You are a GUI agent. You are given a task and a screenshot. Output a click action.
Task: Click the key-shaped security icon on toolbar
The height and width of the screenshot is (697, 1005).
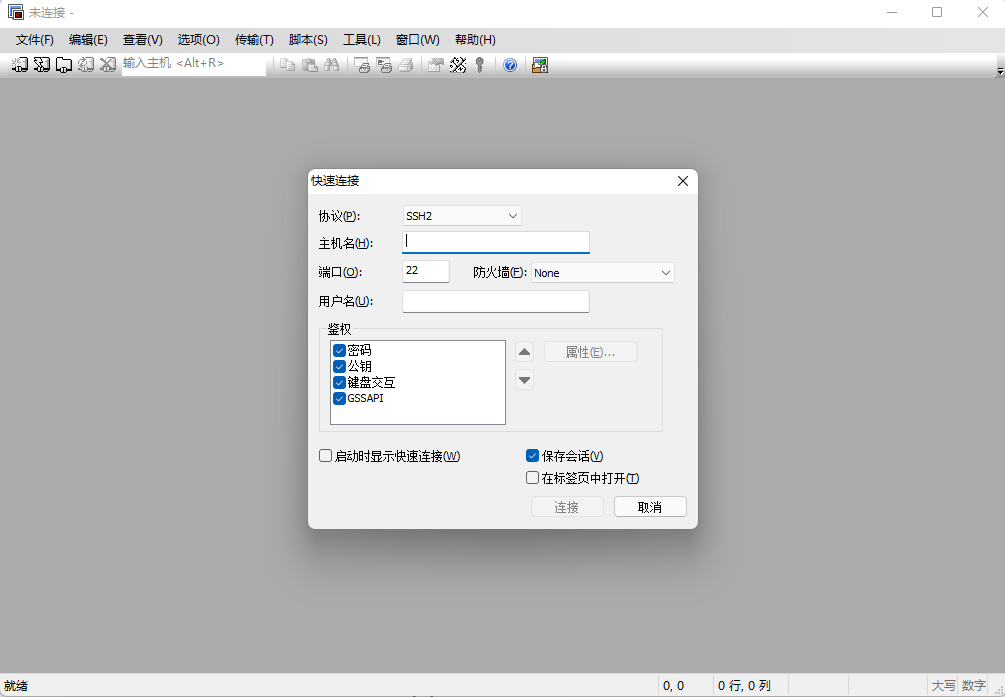pyautogui.click(x=478, y=64)
